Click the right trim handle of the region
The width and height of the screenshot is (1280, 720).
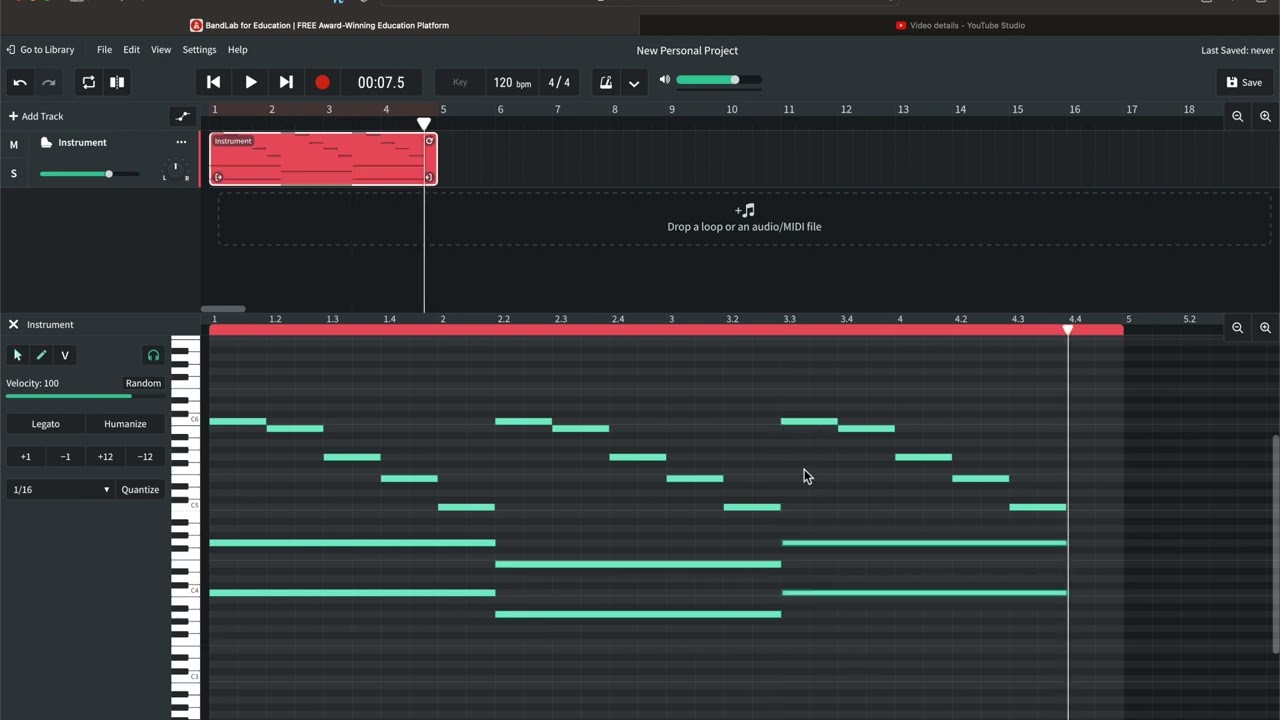tap(429, 177)
